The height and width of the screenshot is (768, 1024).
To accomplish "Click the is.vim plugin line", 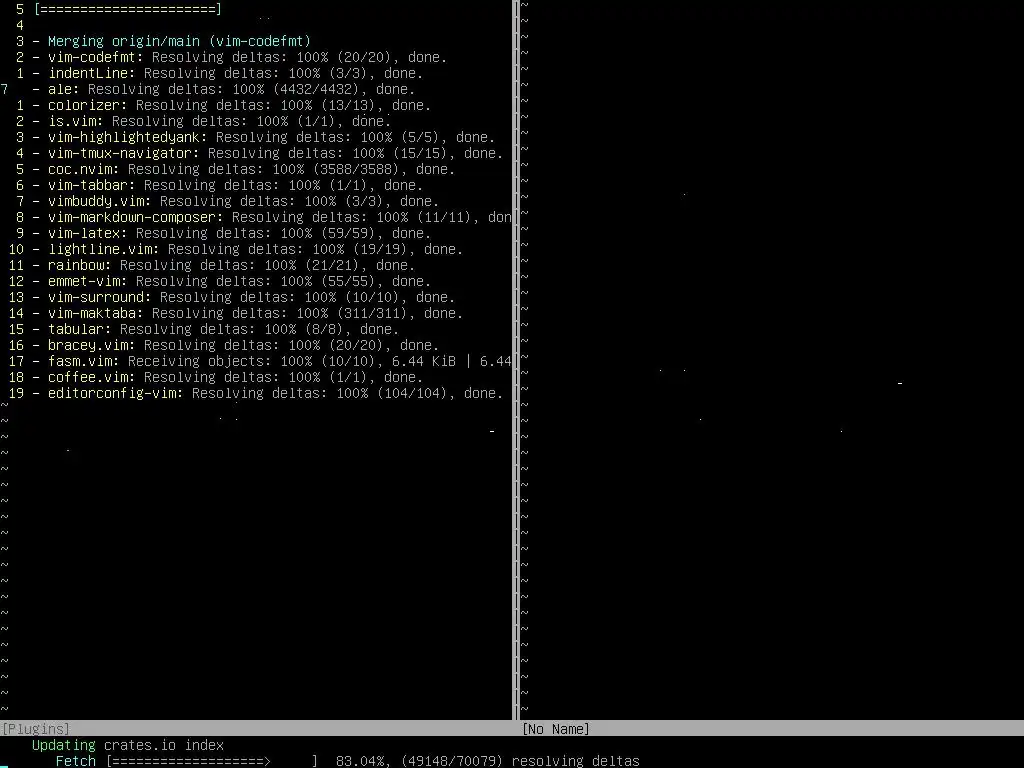I will tap(212, 121).
